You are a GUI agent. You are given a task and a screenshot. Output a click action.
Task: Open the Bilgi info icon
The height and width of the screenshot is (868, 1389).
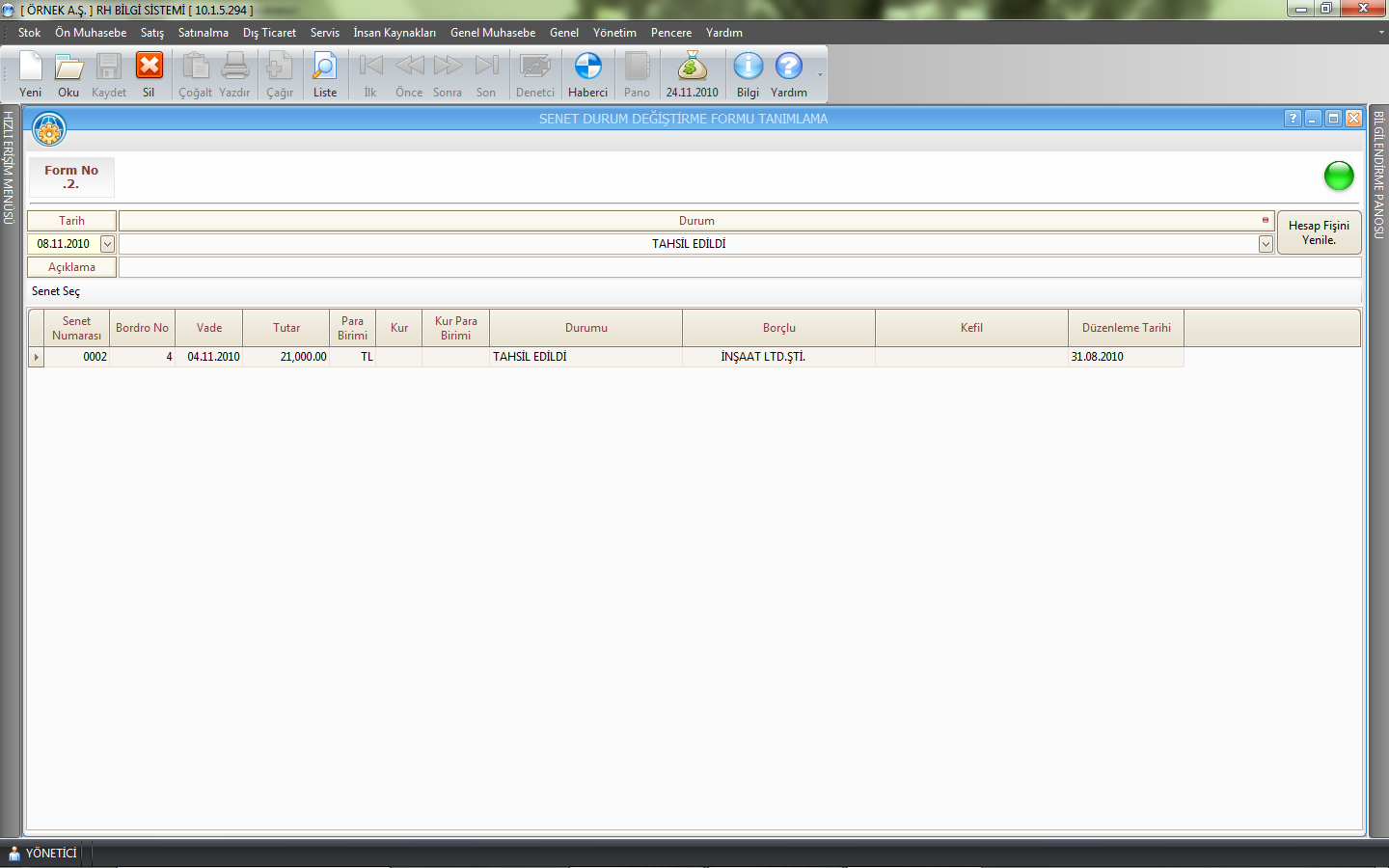tap(748, 68)
